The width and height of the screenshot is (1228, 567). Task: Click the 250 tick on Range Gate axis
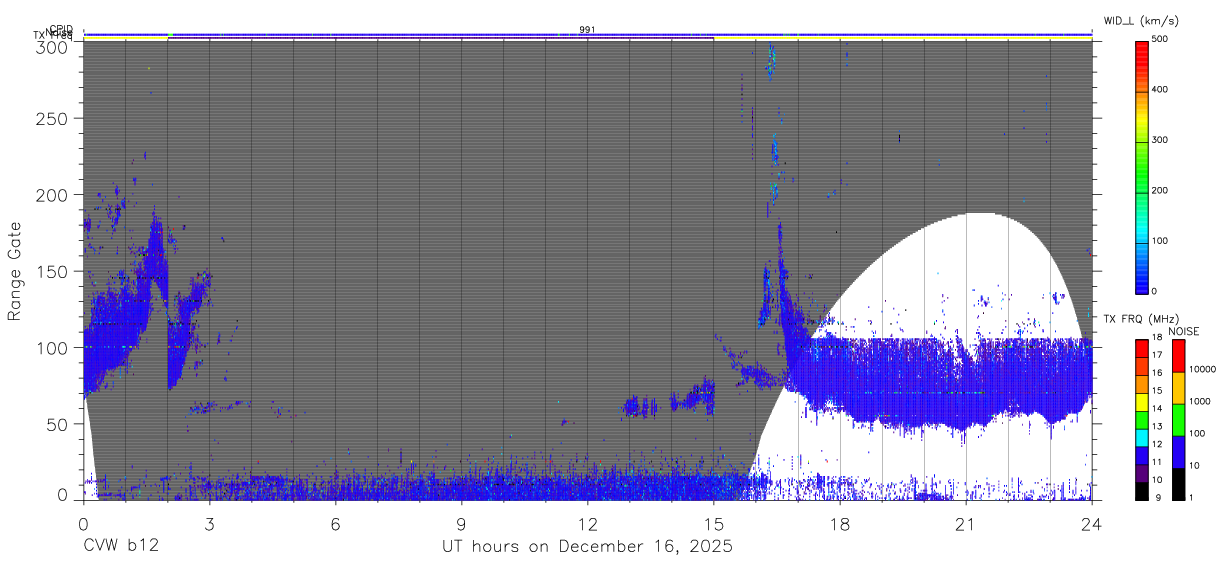pyautogui.click(x=50, y=118)
